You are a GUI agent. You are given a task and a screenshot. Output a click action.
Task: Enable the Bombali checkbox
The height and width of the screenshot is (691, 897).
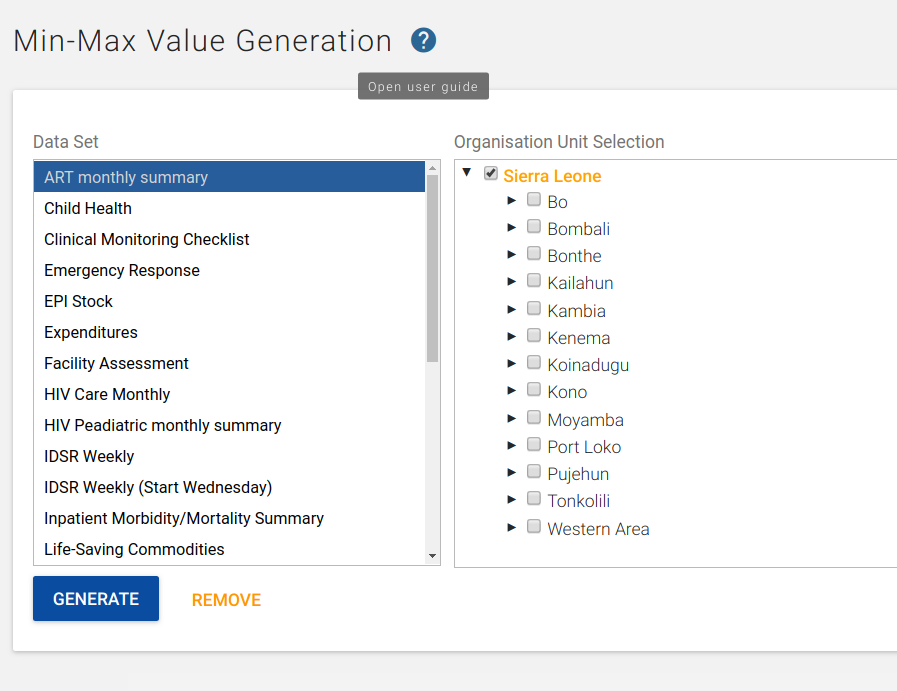click(534, 226)
